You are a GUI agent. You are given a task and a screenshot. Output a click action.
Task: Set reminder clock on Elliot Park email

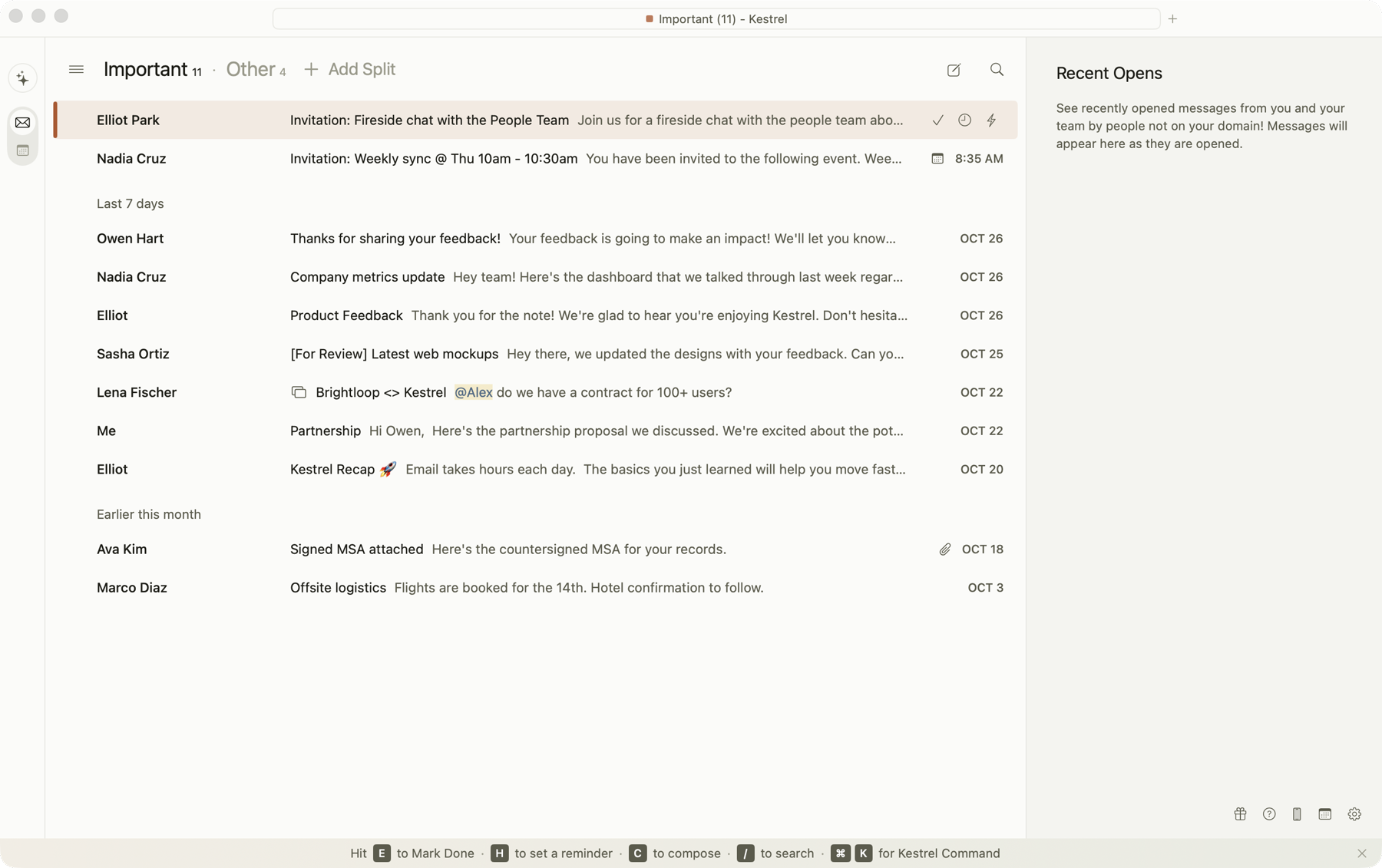tap(964, 120)
